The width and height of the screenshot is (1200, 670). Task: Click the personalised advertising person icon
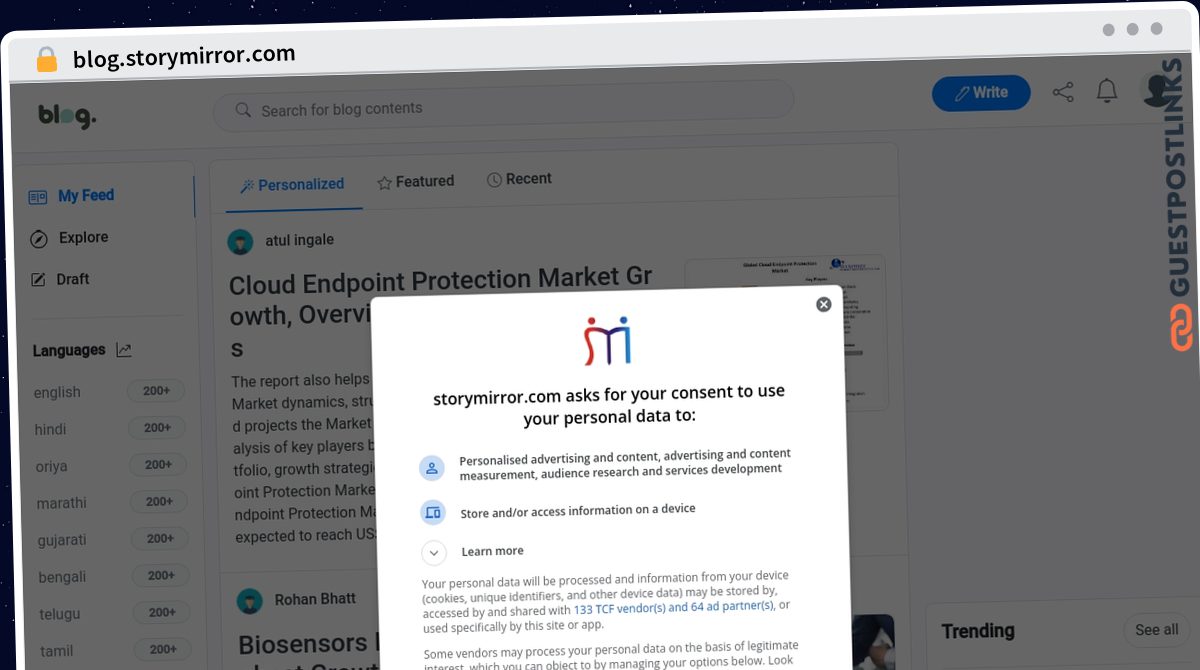tap(432, 468)
